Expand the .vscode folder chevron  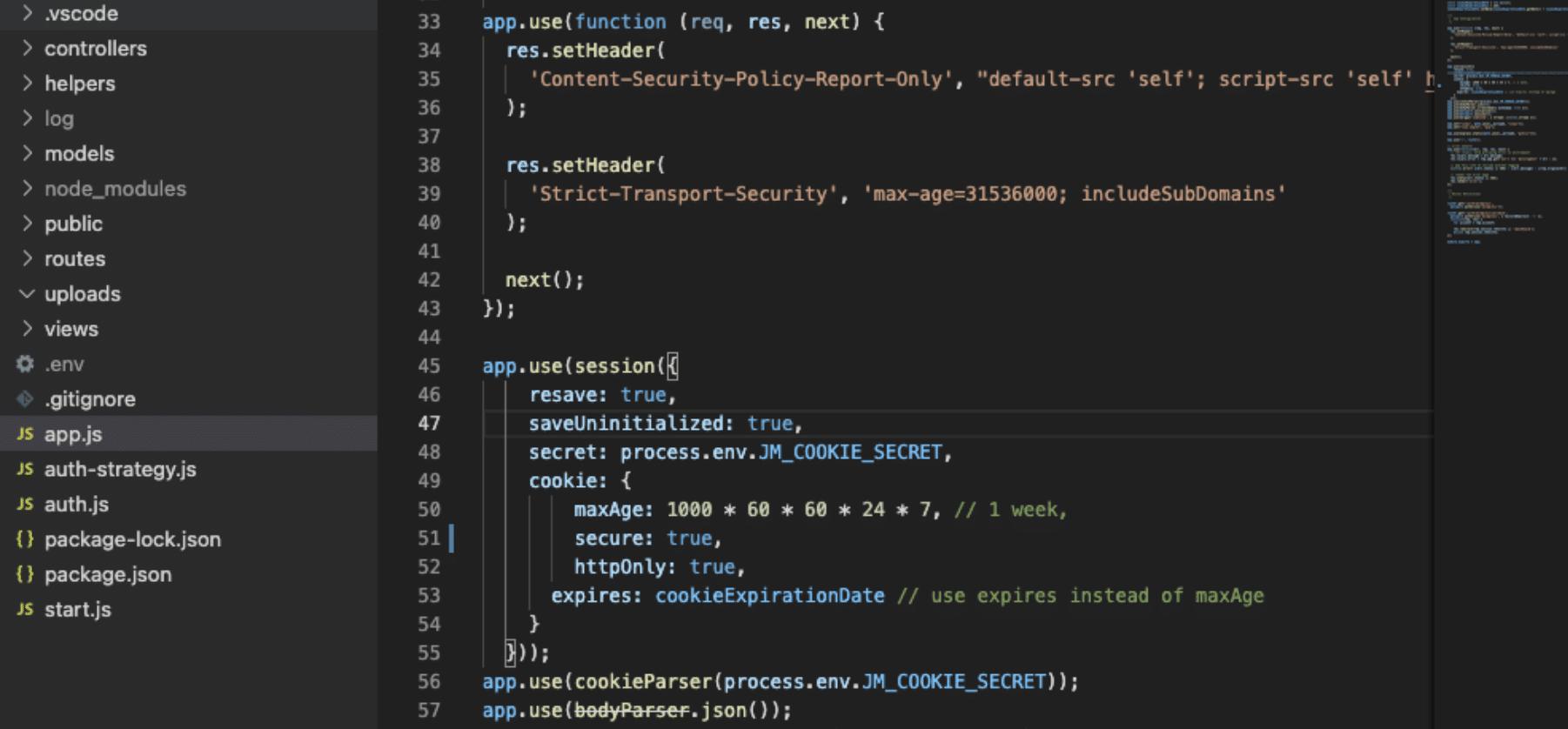(x=27, y=13)
